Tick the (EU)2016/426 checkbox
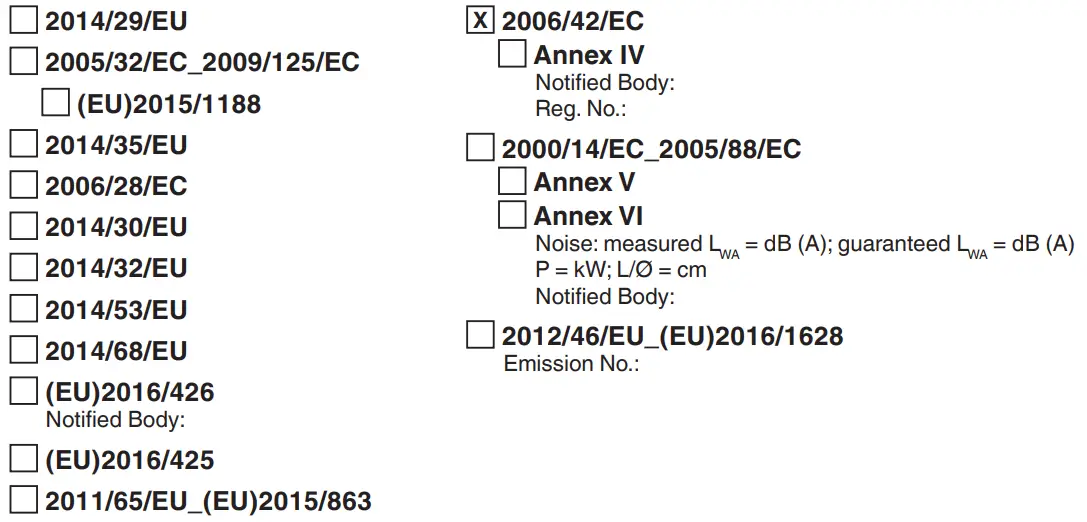Image resolution: width=1087 pixels, height=522 pixels. pos(24,391)
